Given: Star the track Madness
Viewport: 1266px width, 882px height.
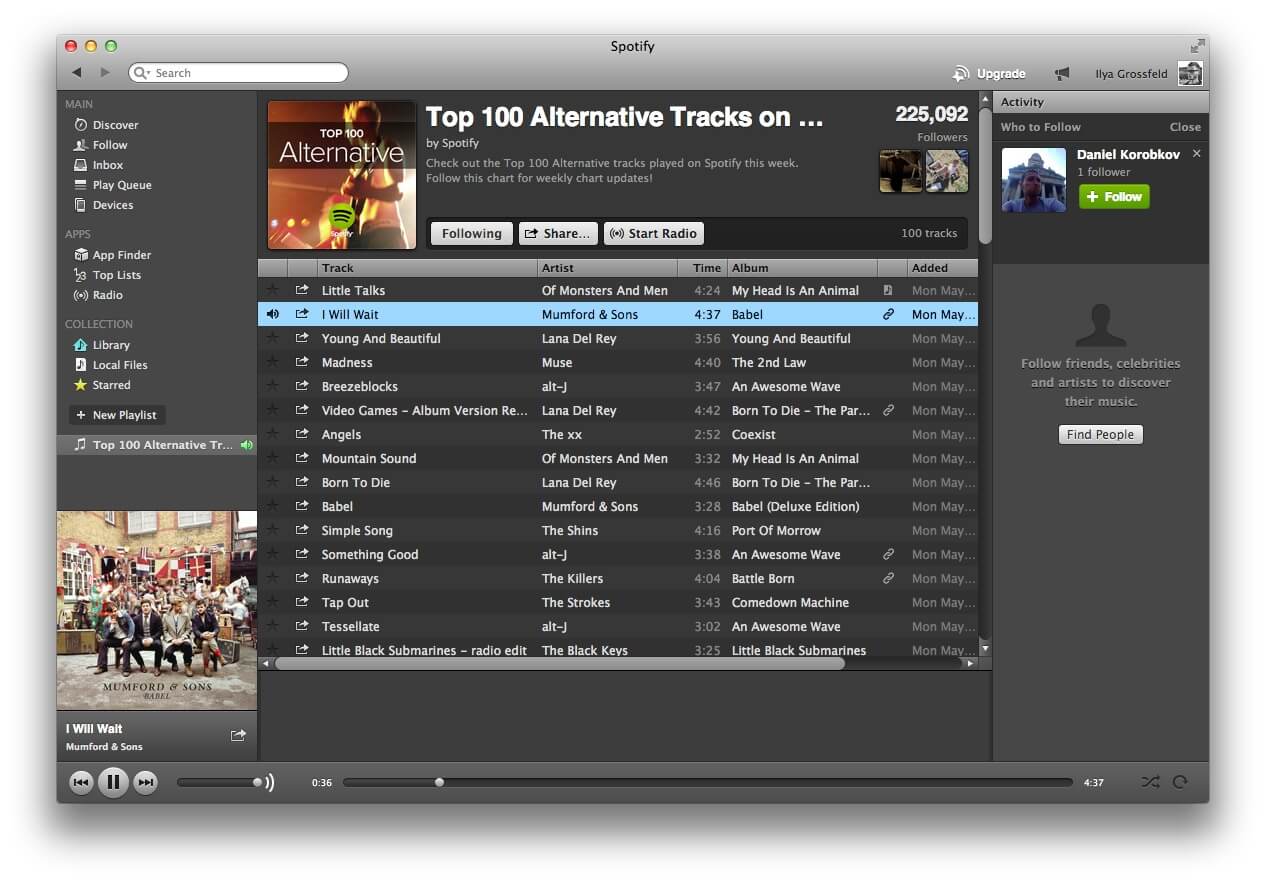Looking at the screenshot, I should (272, 362).
